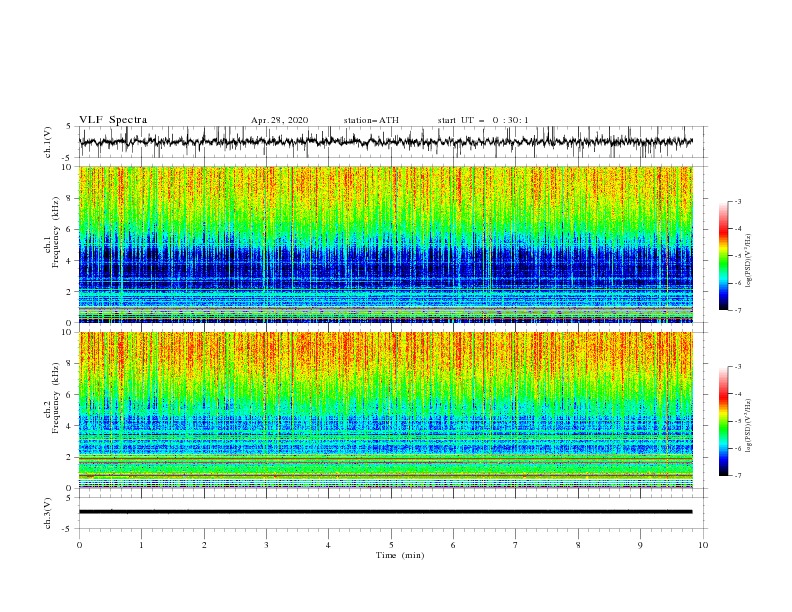Select the date text "Apr. 28, 2020"

[x=279, y=120]
